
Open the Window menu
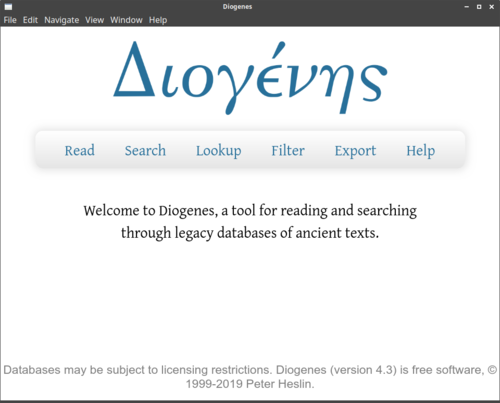126,20
